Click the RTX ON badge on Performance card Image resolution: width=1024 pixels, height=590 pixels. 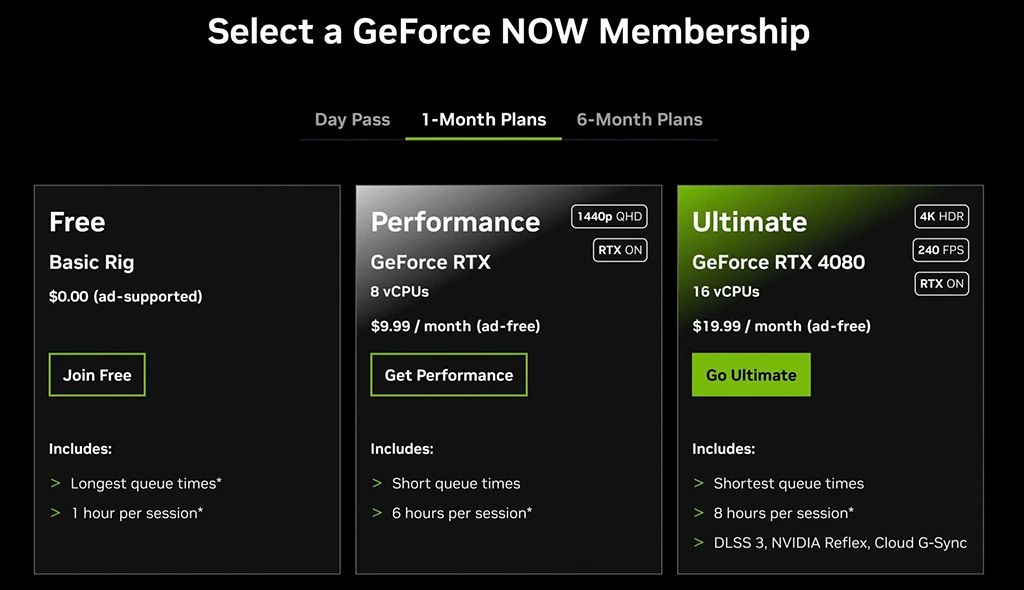[x=619, y=250]
